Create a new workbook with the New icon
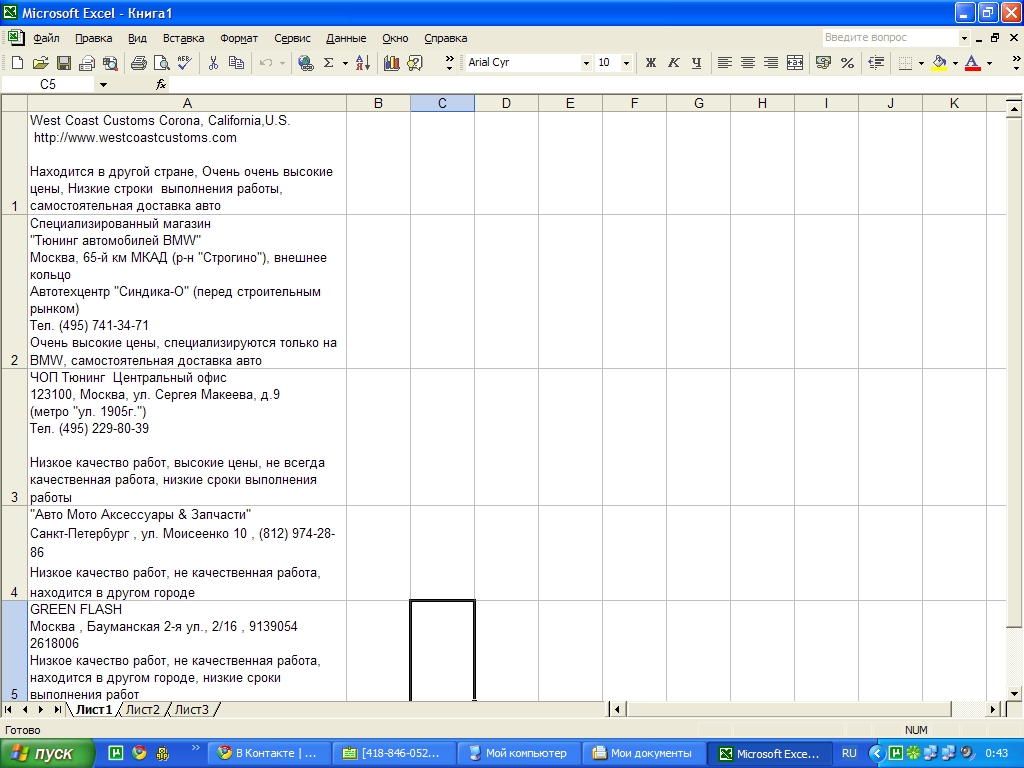The height and width of the screenshot is (768, 1024). point(17,63)
